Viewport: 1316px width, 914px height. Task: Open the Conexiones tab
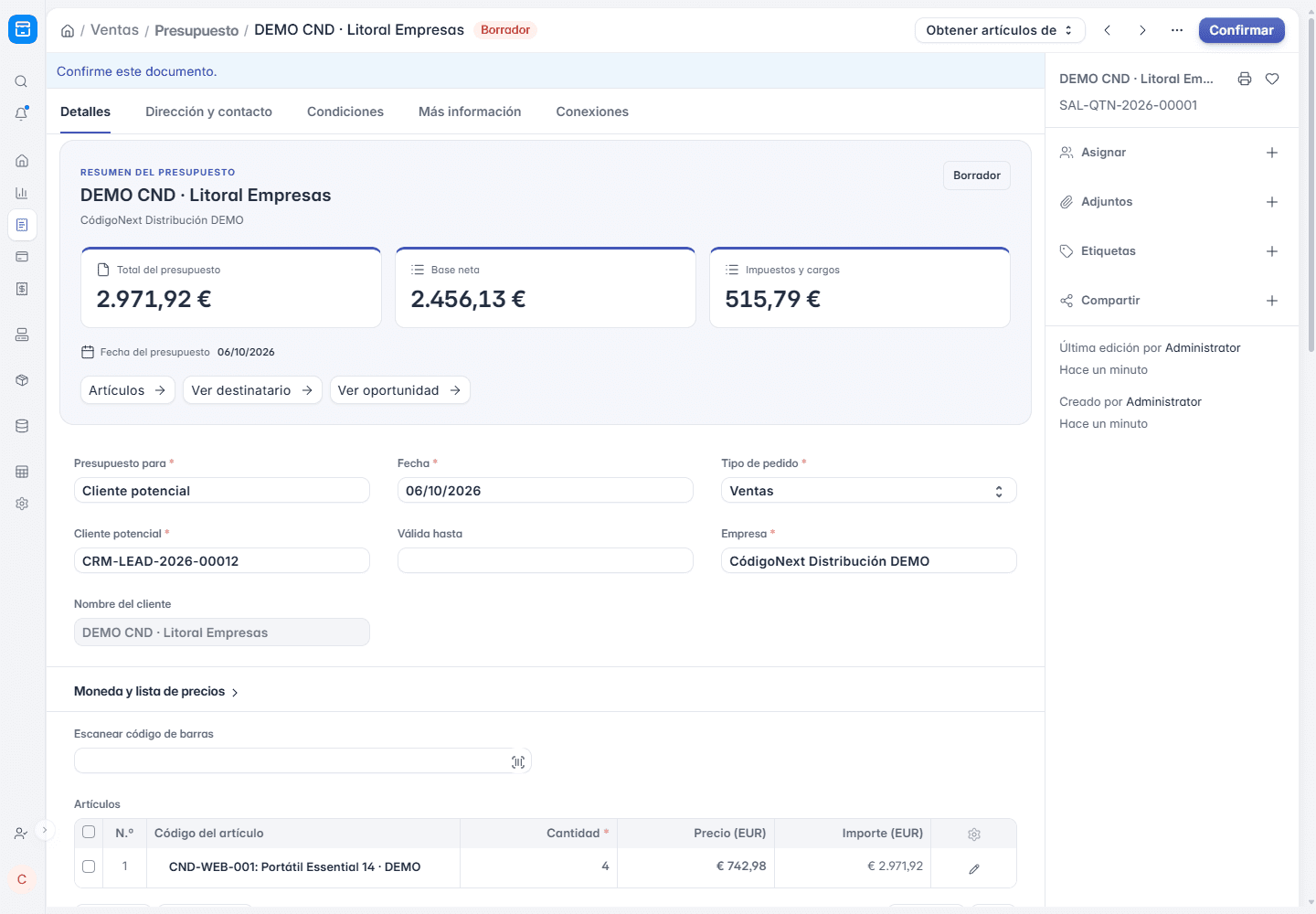click(x=592, y=112)
